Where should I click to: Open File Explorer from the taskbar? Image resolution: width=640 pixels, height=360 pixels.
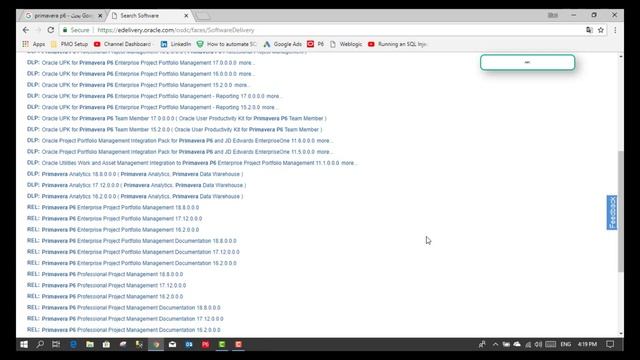point(90,344)
